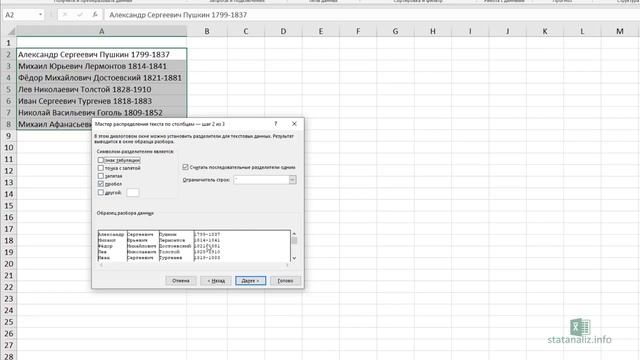Click the 'Далее >' button
640x360 pixels.
point(250,280)
